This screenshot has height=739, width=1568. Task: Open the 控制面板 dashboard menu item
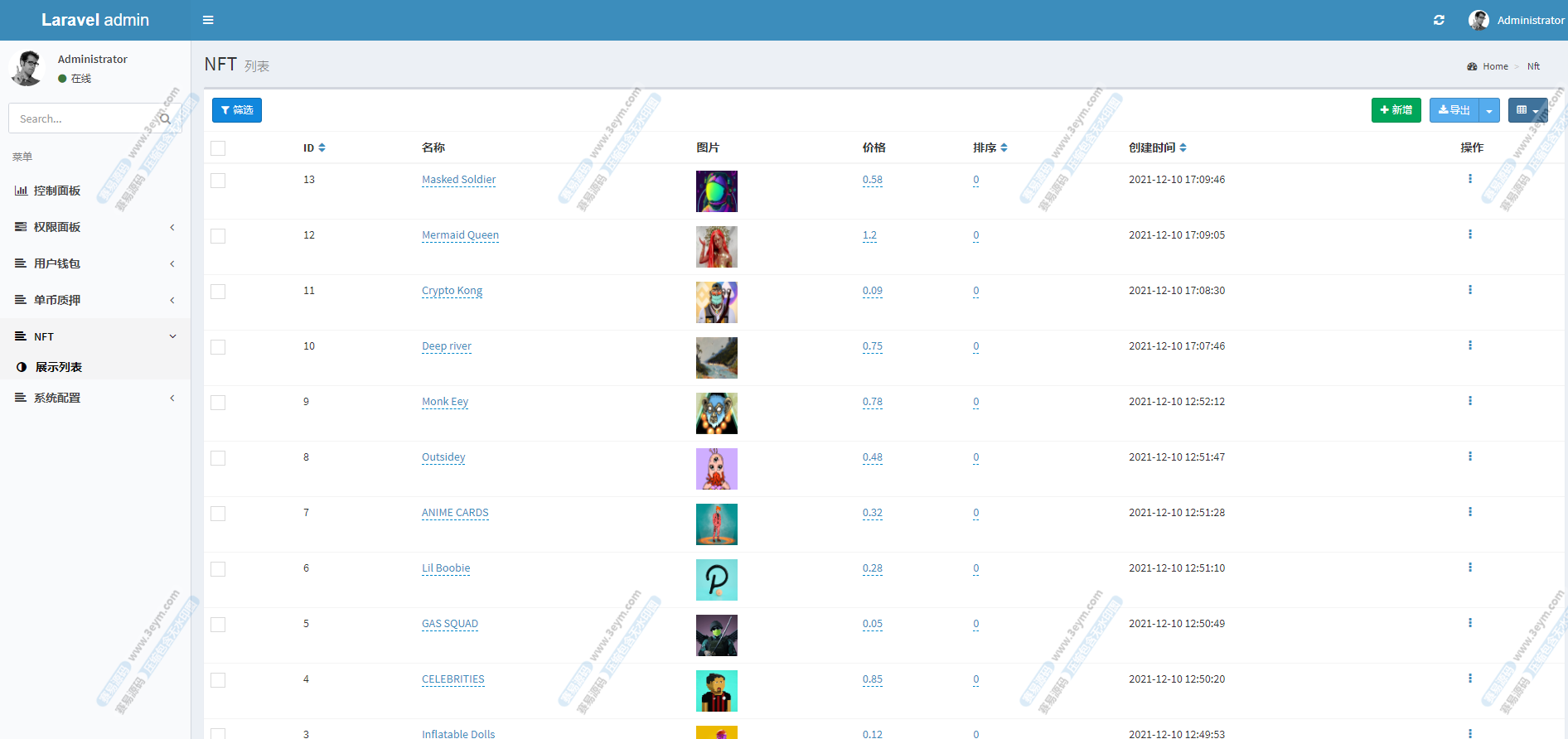pyautogui.click(x=57, y=191)
